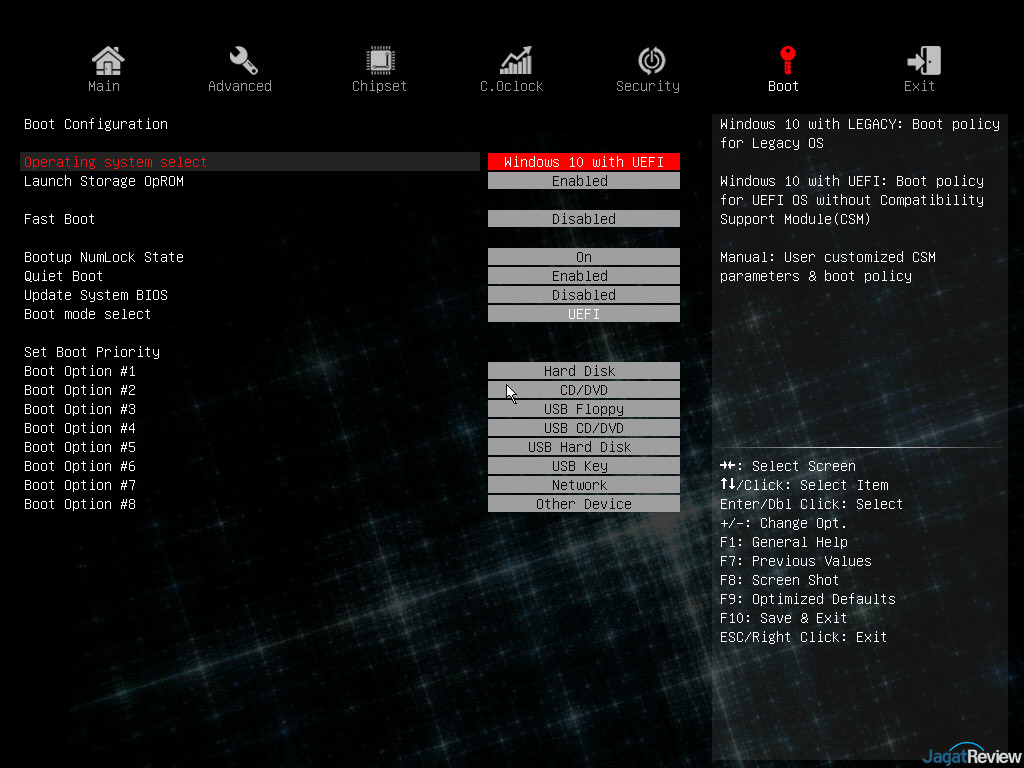
Task: Open Boot mode select UEFI dropdown
Action: pyautogui.click(x=583, y=314)
